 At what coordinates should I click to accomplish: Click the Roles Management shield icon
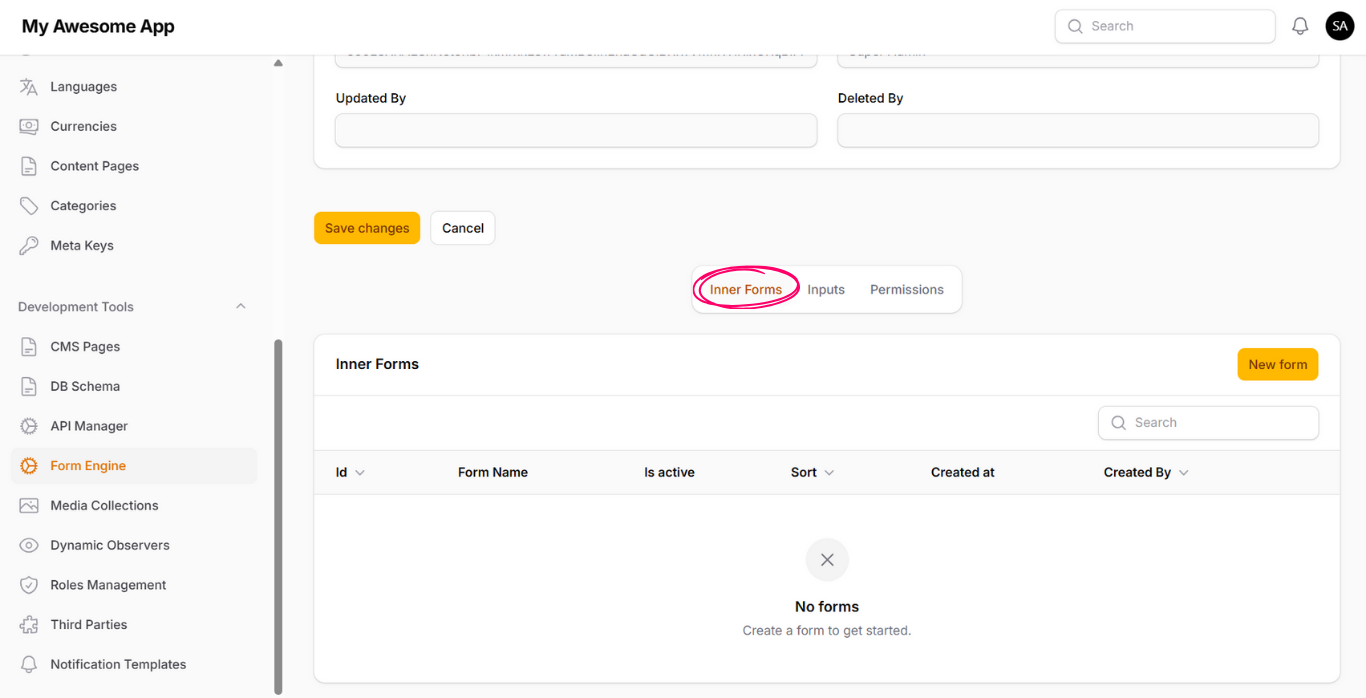click(29, 585)
